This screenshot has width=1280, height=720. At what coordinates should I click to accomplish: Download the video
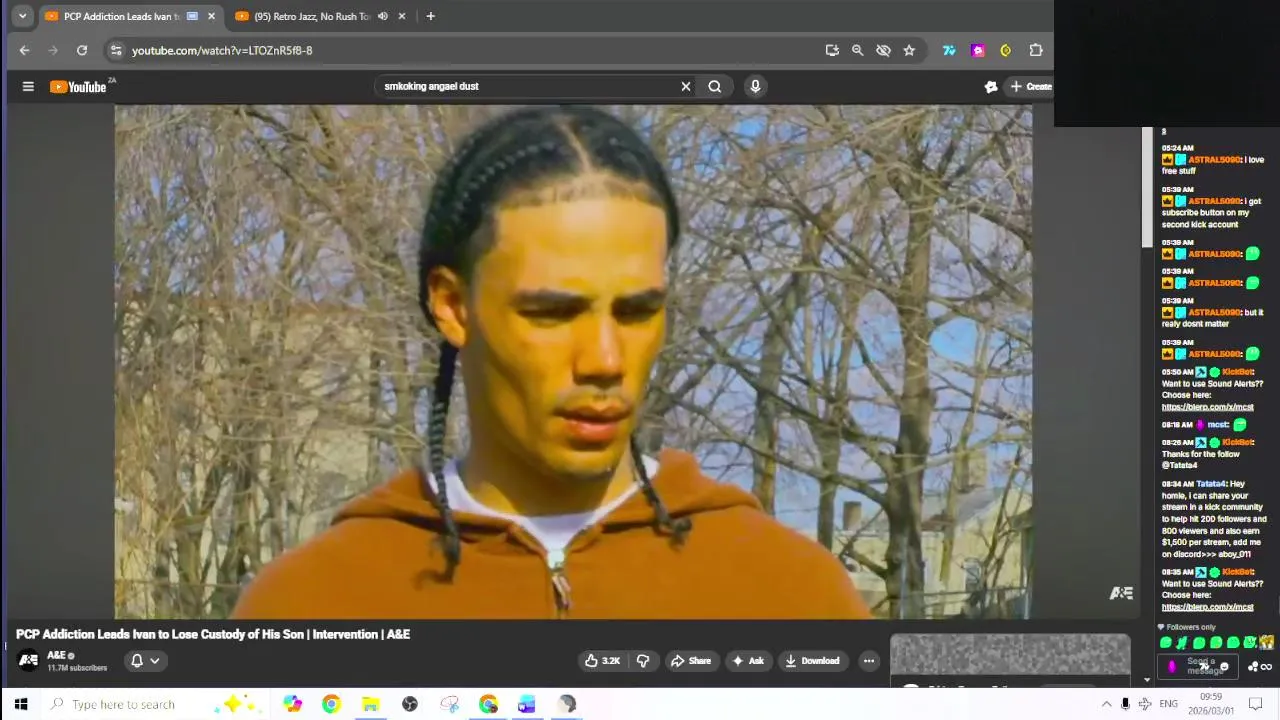coord(812,660)
